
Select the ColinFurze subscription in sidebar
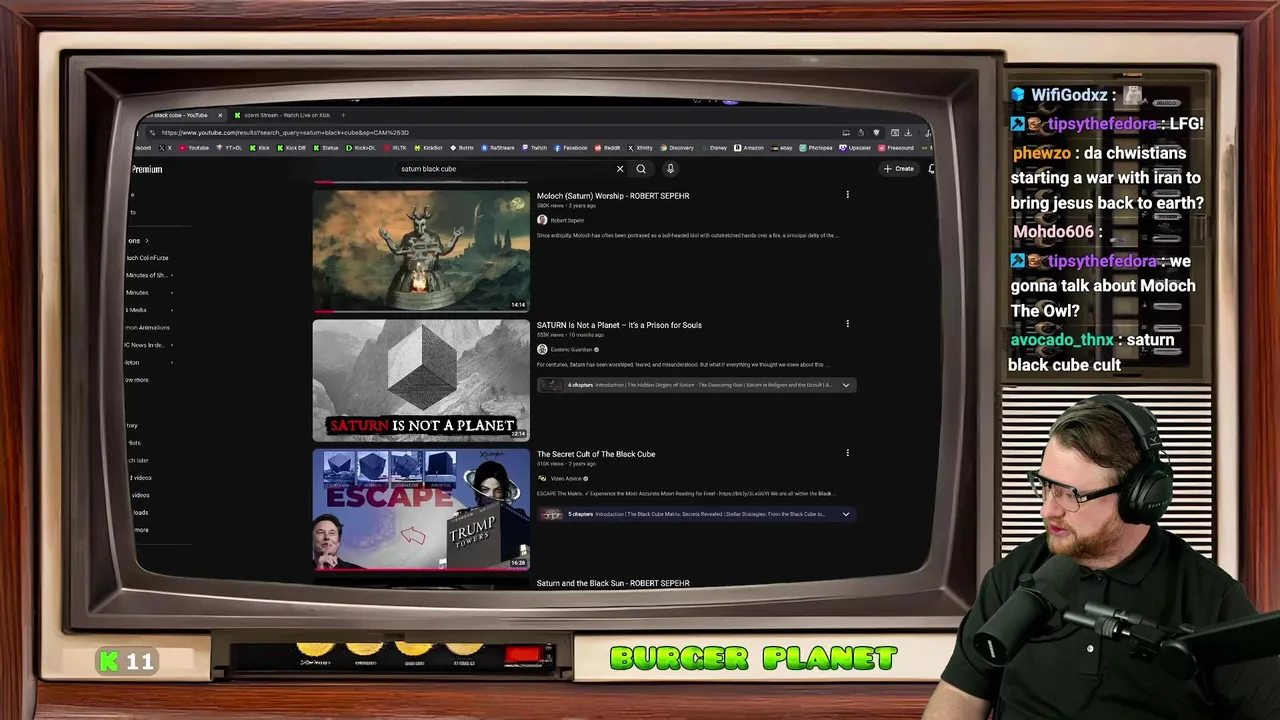pyautogui.click(x=147, y=258)
